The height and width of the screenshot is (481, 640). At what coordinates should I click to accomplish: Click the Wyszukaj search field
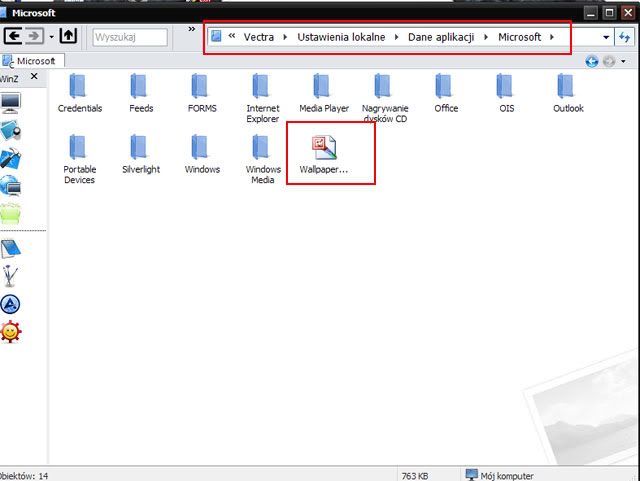pos(129,37)
